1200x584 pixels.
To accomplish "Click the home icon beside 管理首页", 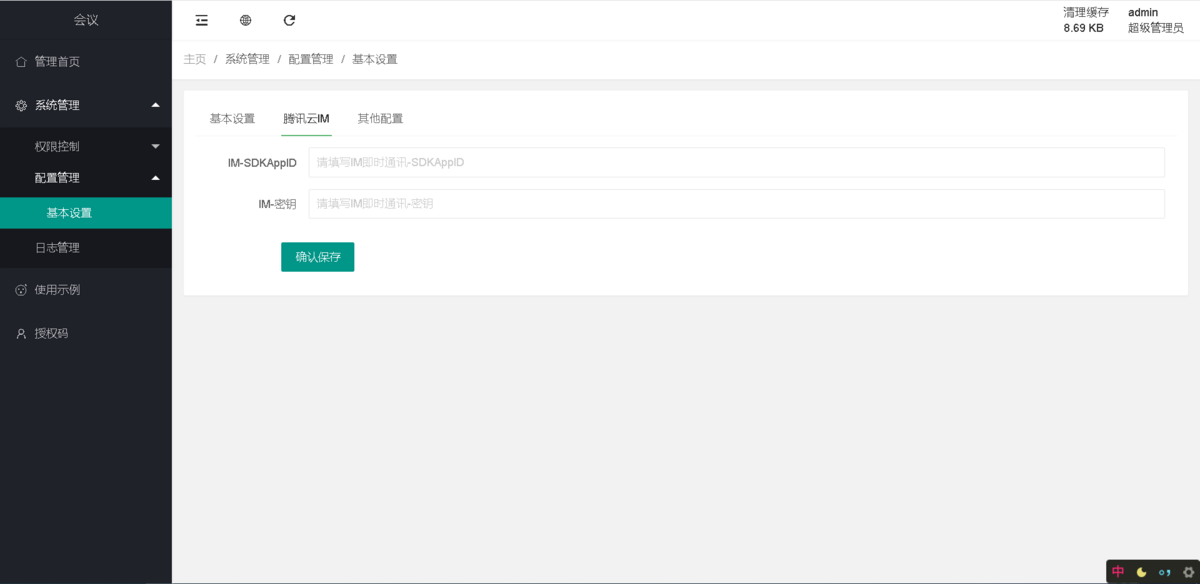I will click(21, 62).
